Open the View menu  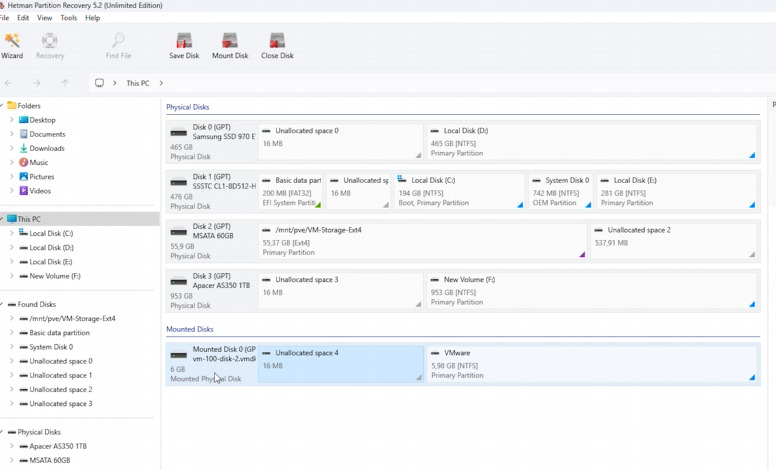coord(45,18)
